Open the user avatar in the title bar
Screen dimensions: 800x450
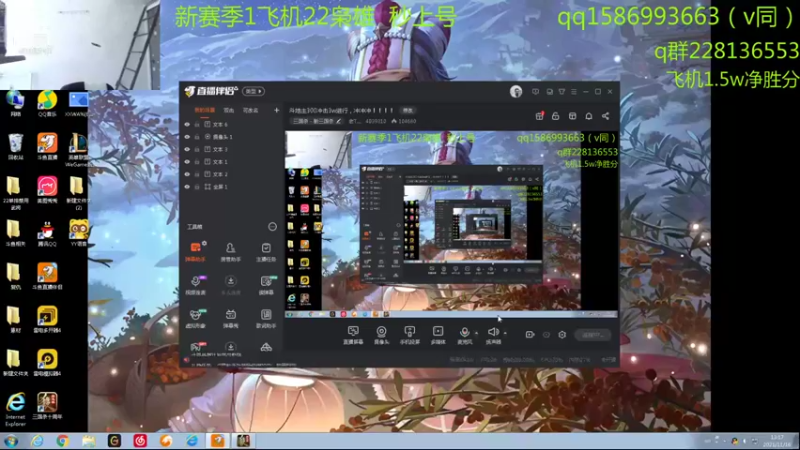(x=516, y=91)
